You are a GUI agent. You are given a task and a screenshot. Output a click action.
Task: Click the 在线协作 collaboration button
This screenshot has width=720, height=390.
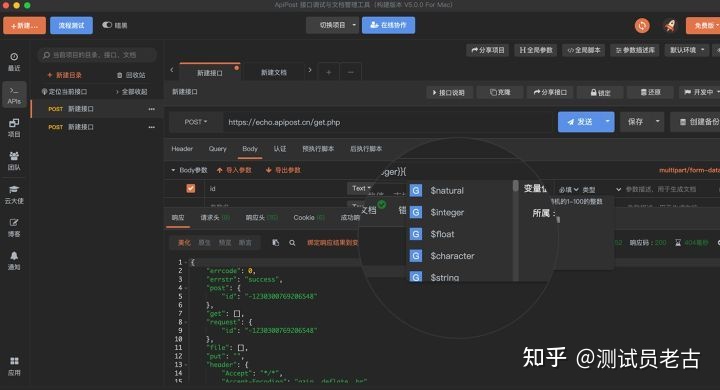388,25
